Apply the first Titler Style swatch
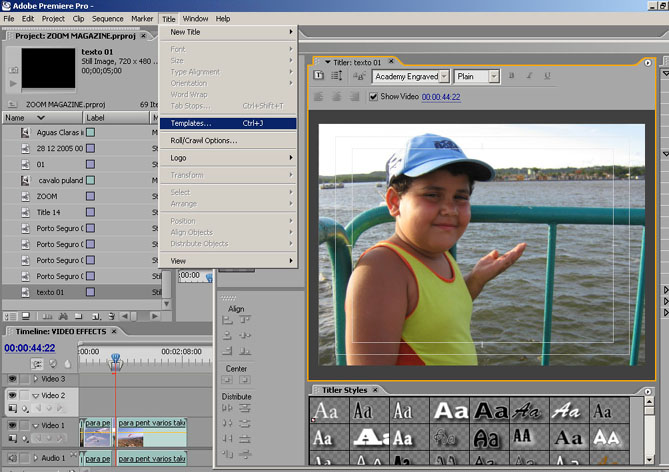The height and width of the screenshot is (472, 669). [325, 411]
